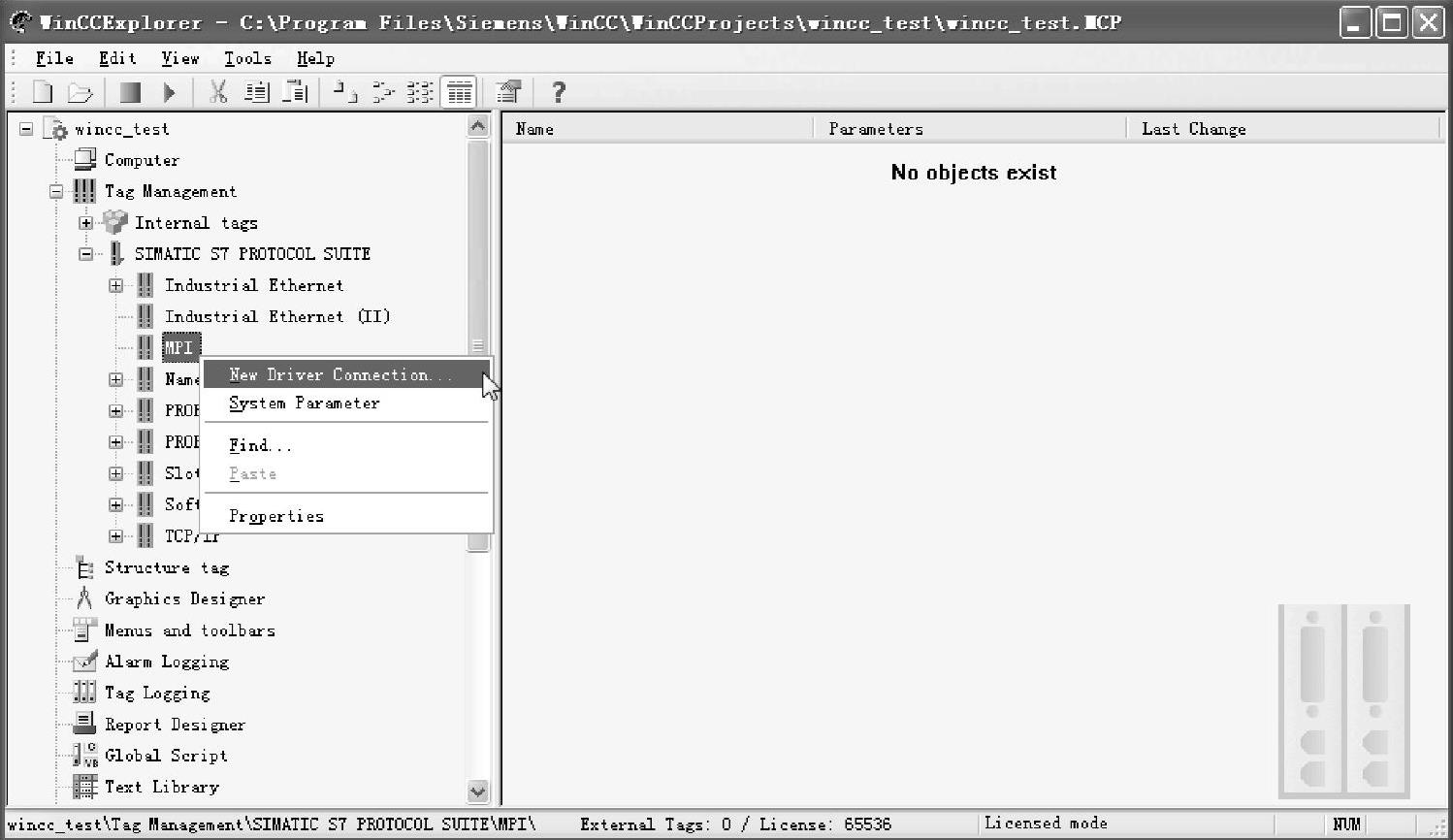
Task: Select the wincc_test project root
Action: pyautogui.click(x=122, y=129)
